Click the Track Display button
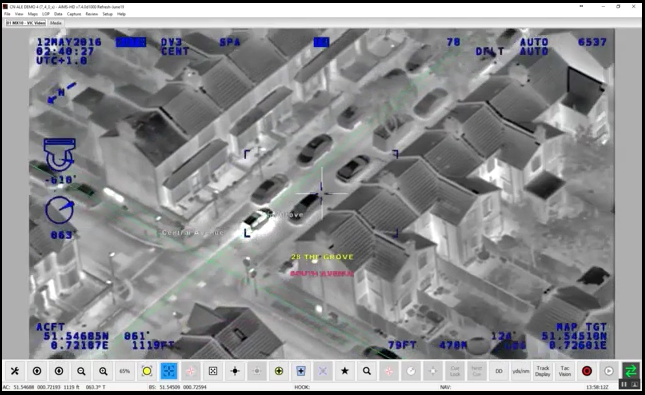The height and width of the screenshot is (395, 645). click(543, 371)
